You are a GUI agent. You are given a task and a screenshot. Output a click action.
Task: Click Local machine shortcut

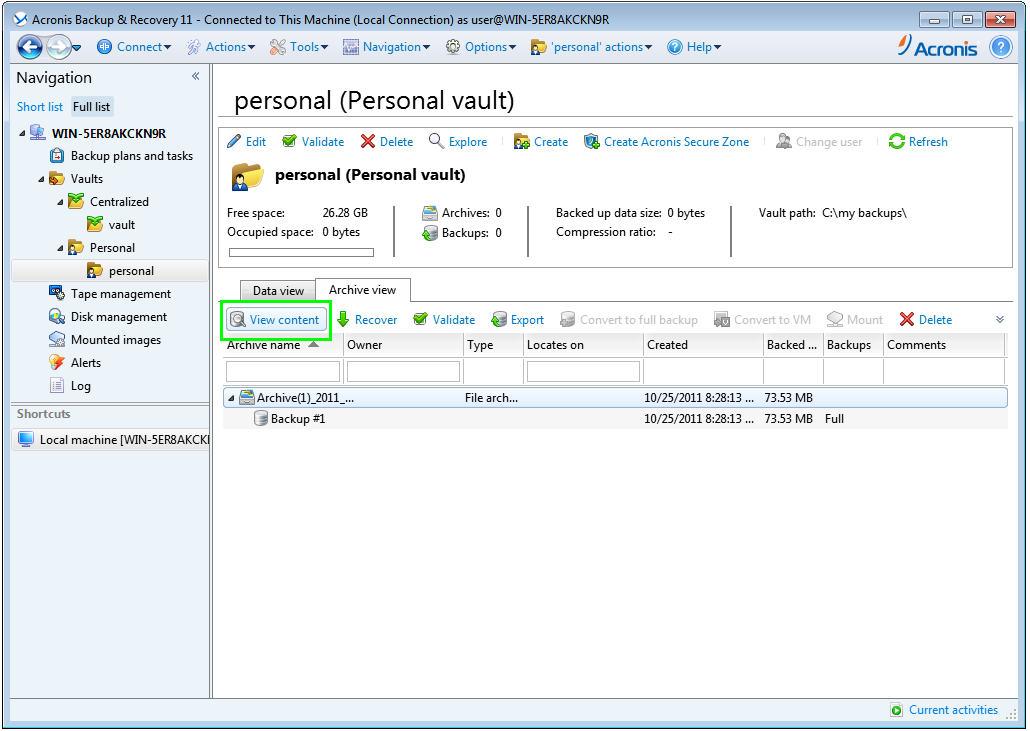110,439
